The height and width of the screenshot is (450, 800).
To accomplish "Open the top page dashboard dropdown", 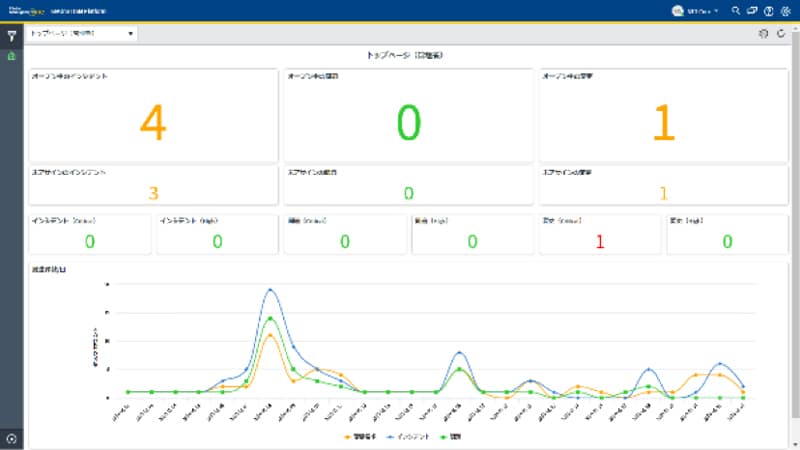I will (82, 33).
